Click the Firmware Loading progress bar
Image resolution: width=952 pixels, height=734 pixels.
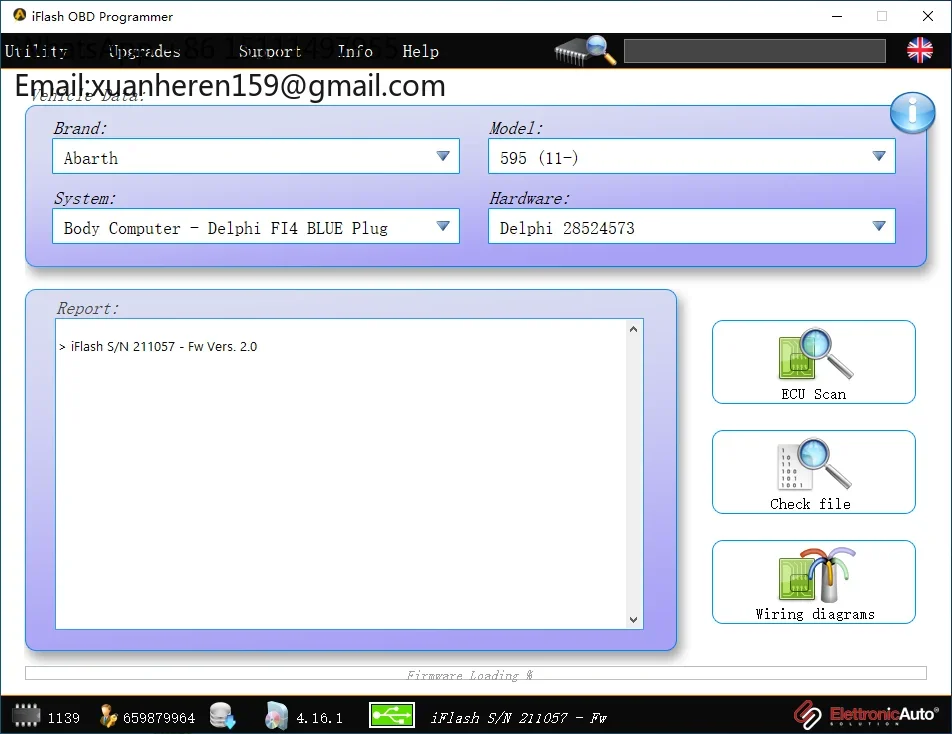coord(475,673)
